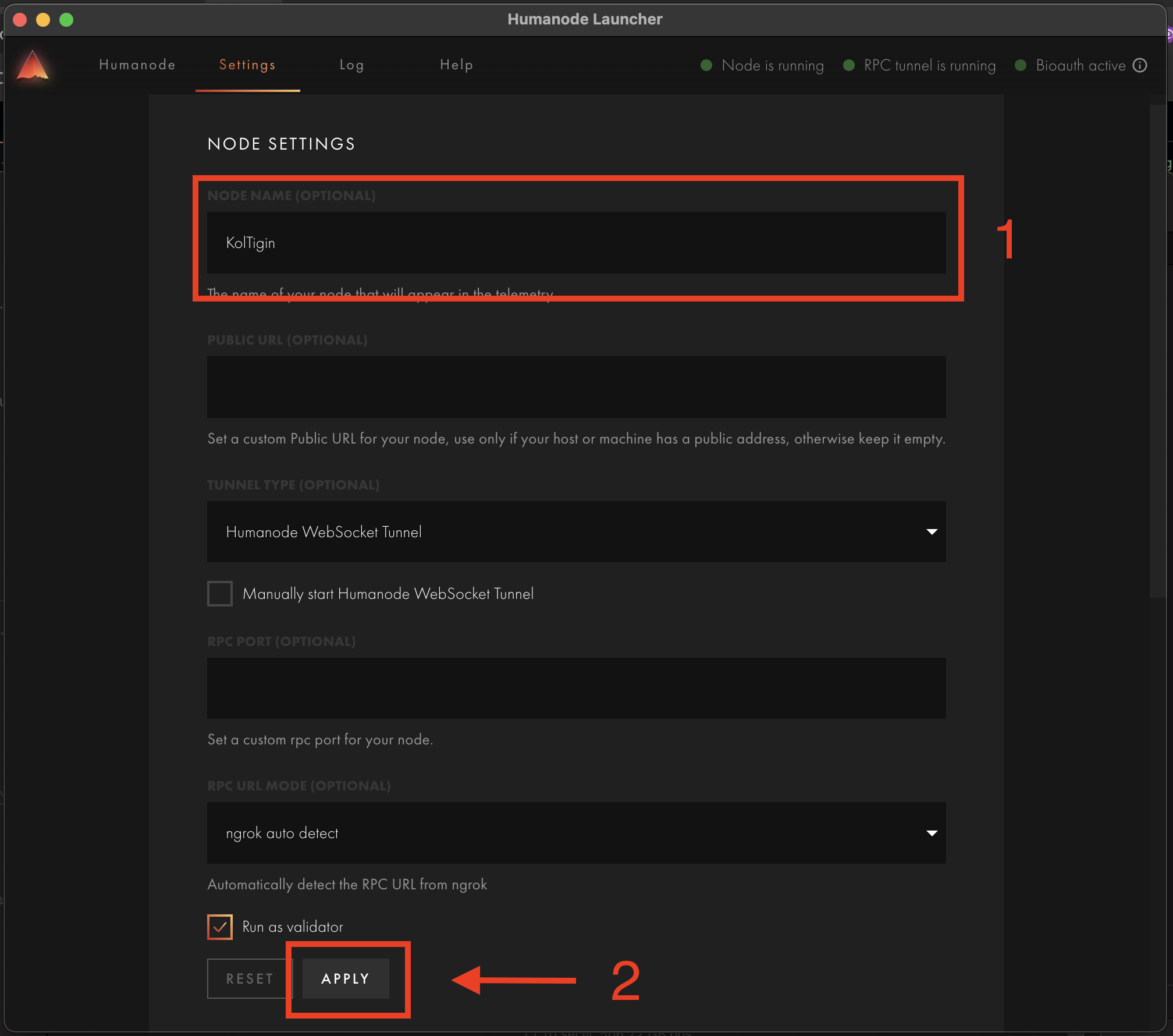The width and height of the screenshot is (1173, 1036).
Task: Uncheck the Run as validator checkbox
Action: 220,927
